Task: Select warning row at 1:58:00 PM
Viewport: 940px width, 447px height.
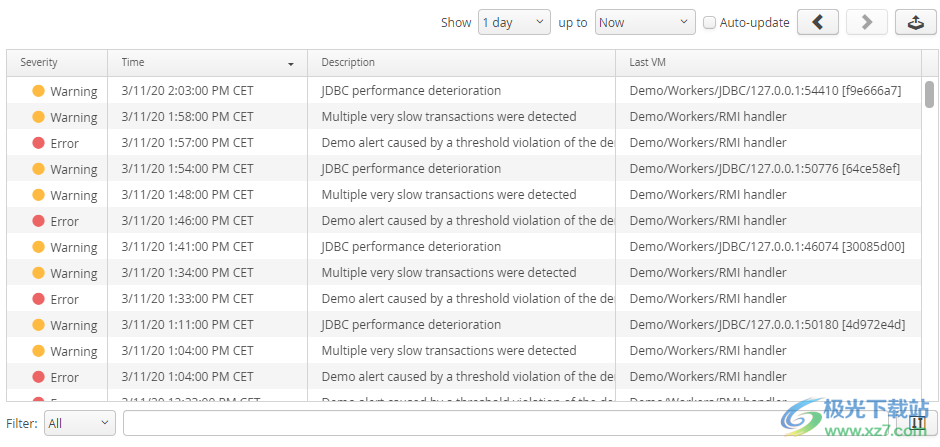Action: (464, 116)
